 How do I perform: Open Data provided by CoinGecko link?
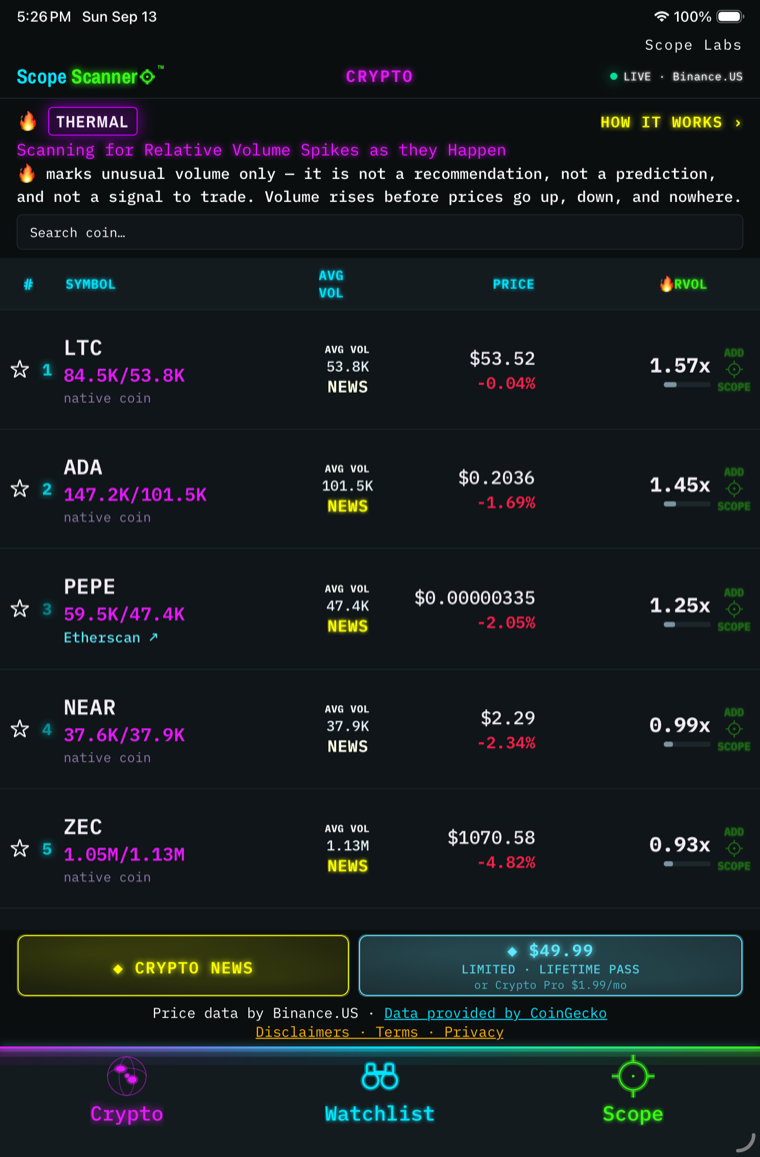[495, 1013]
